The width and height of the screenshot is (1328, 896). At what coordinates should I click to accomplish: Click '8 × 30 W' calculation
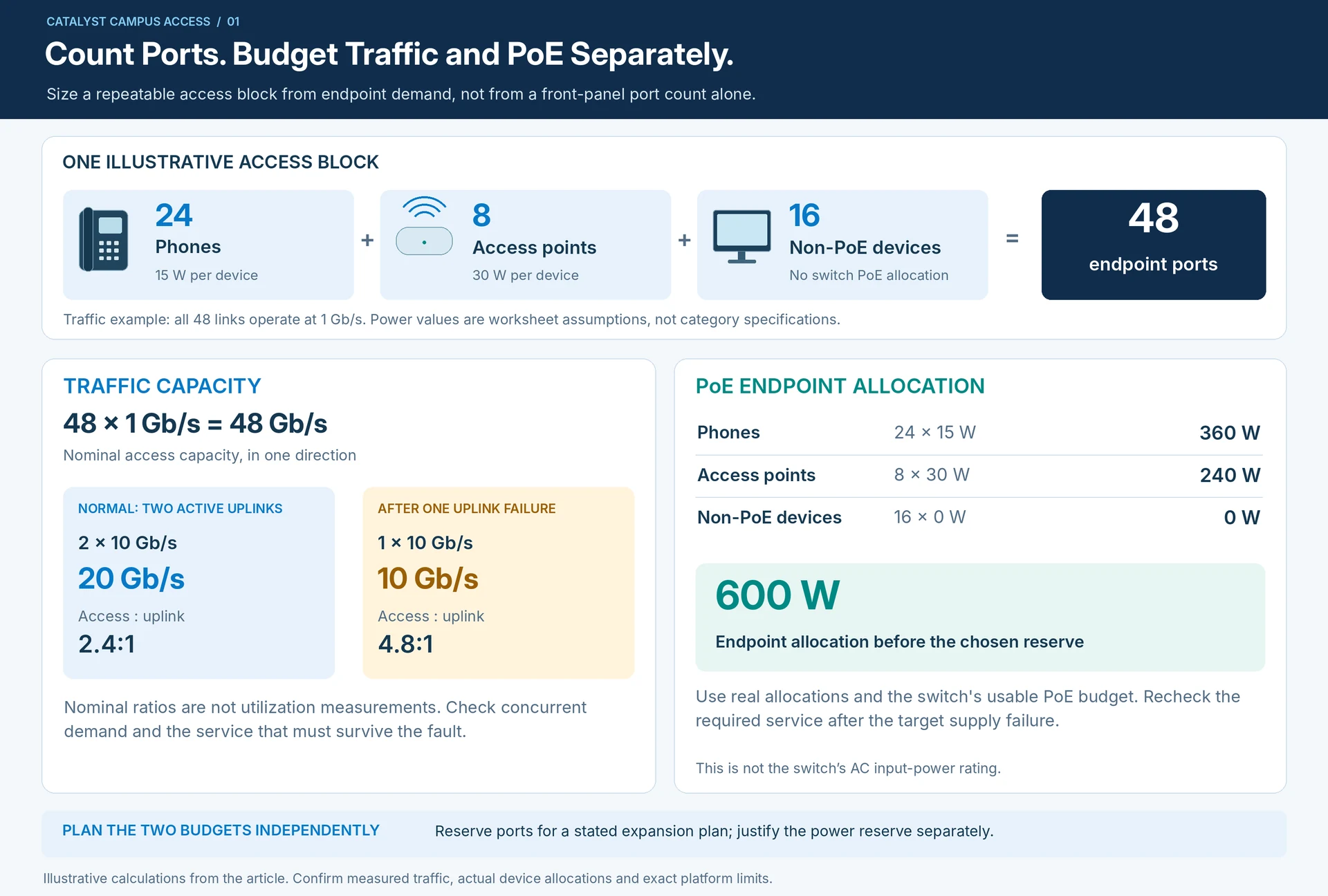(931, 474)
